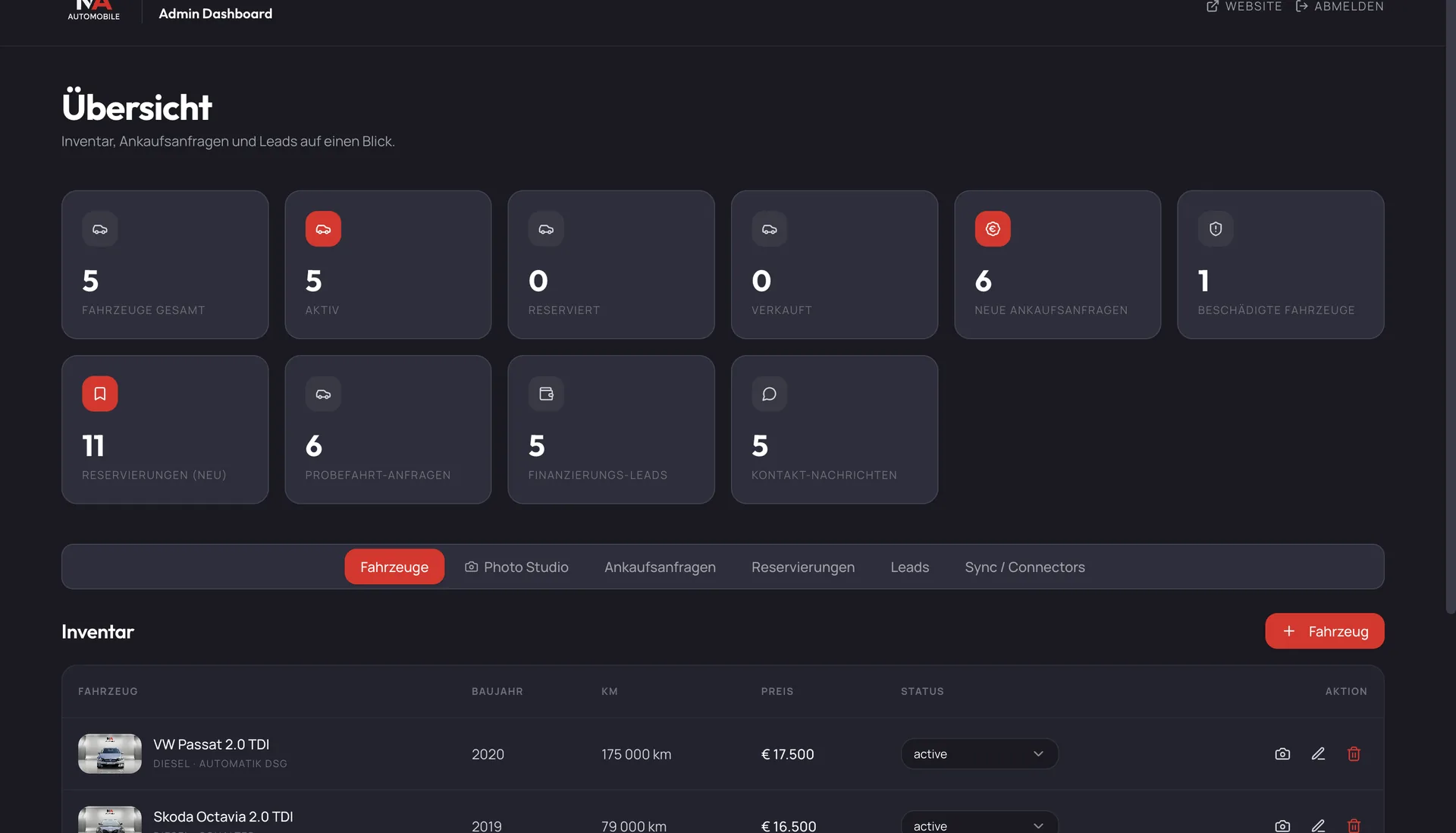Screen dimensions: 1456x833
Task: Log out via ABMELDEN
Action: click(1339, 6)
